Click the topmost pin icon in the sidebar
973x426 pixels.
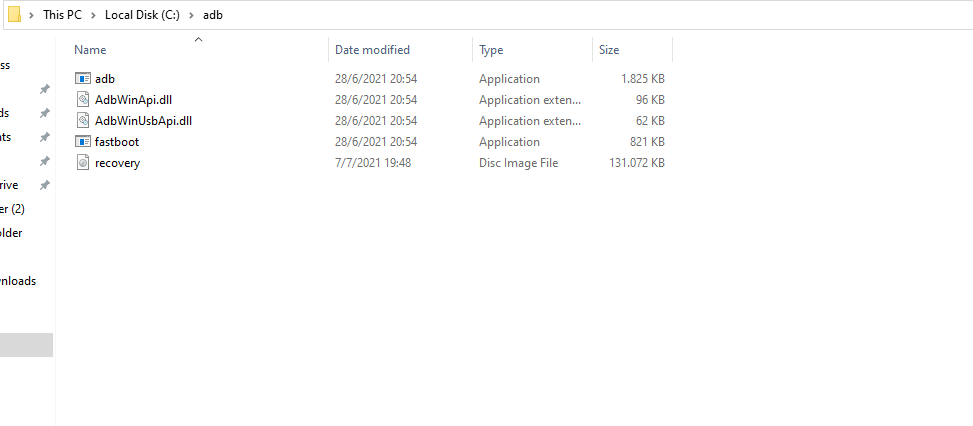[x=44, y=89]
